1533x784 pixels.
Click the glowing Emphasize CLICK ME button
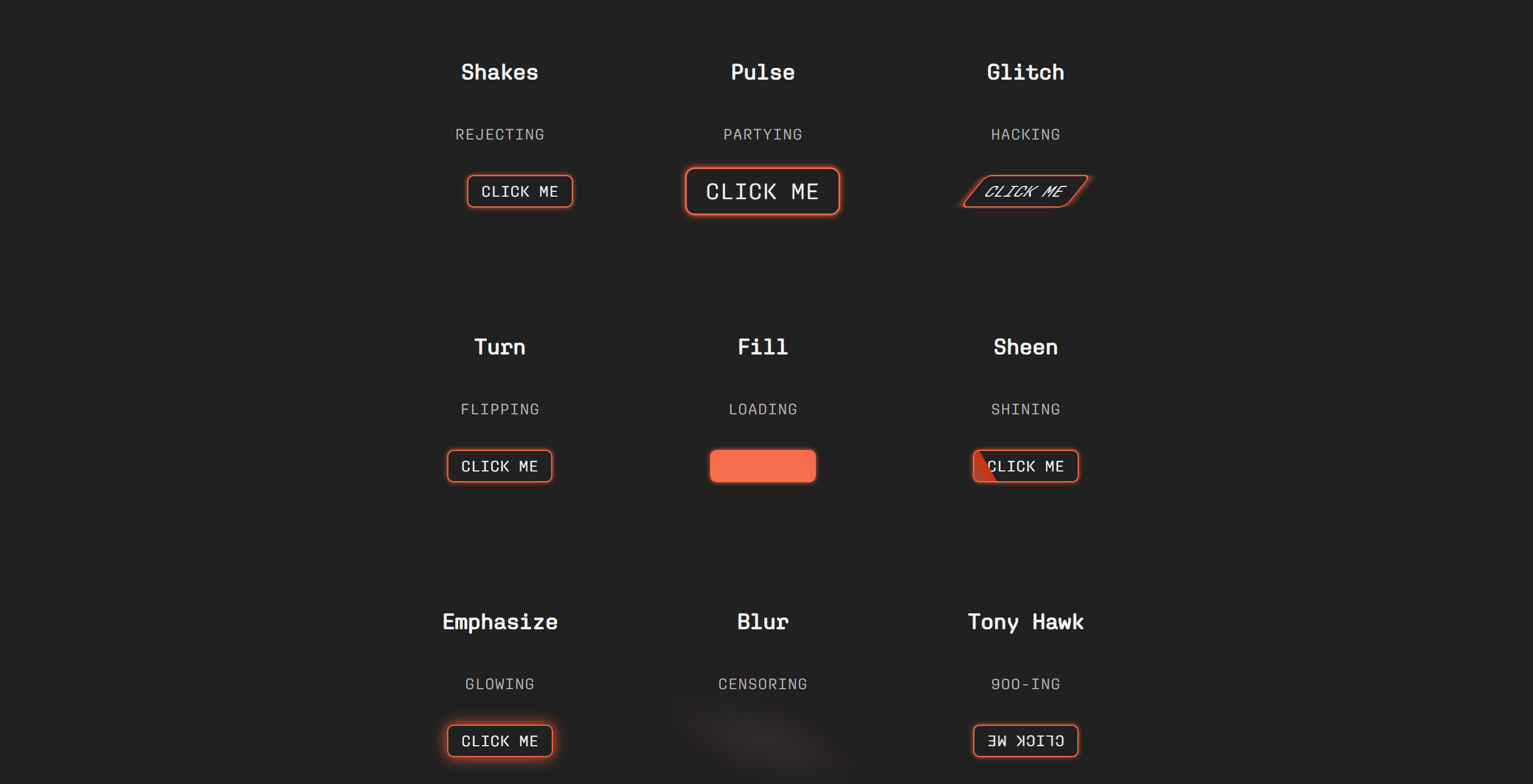point(500,740)
